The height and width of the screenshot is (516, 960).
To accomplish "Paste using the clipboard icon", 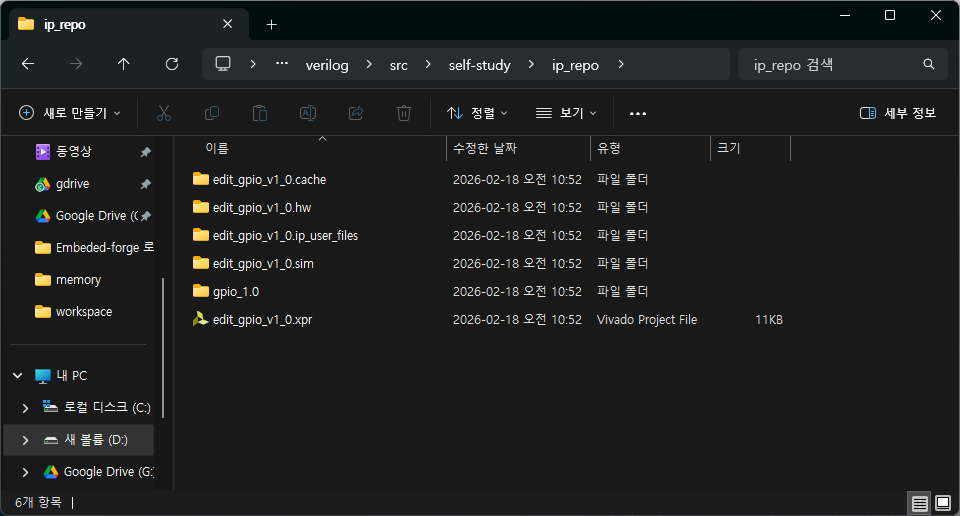I will coord(260,113).
